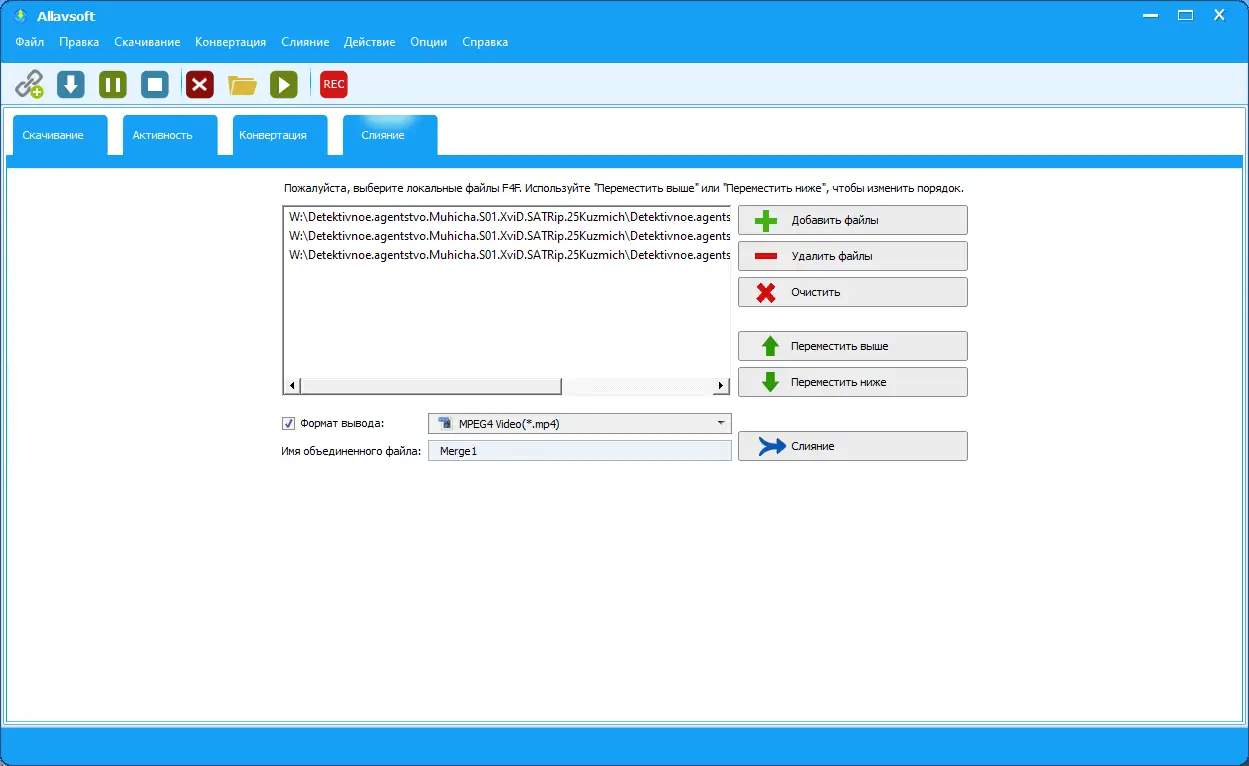Open the MPEG4 Video output format dropdown

[580, 424]
